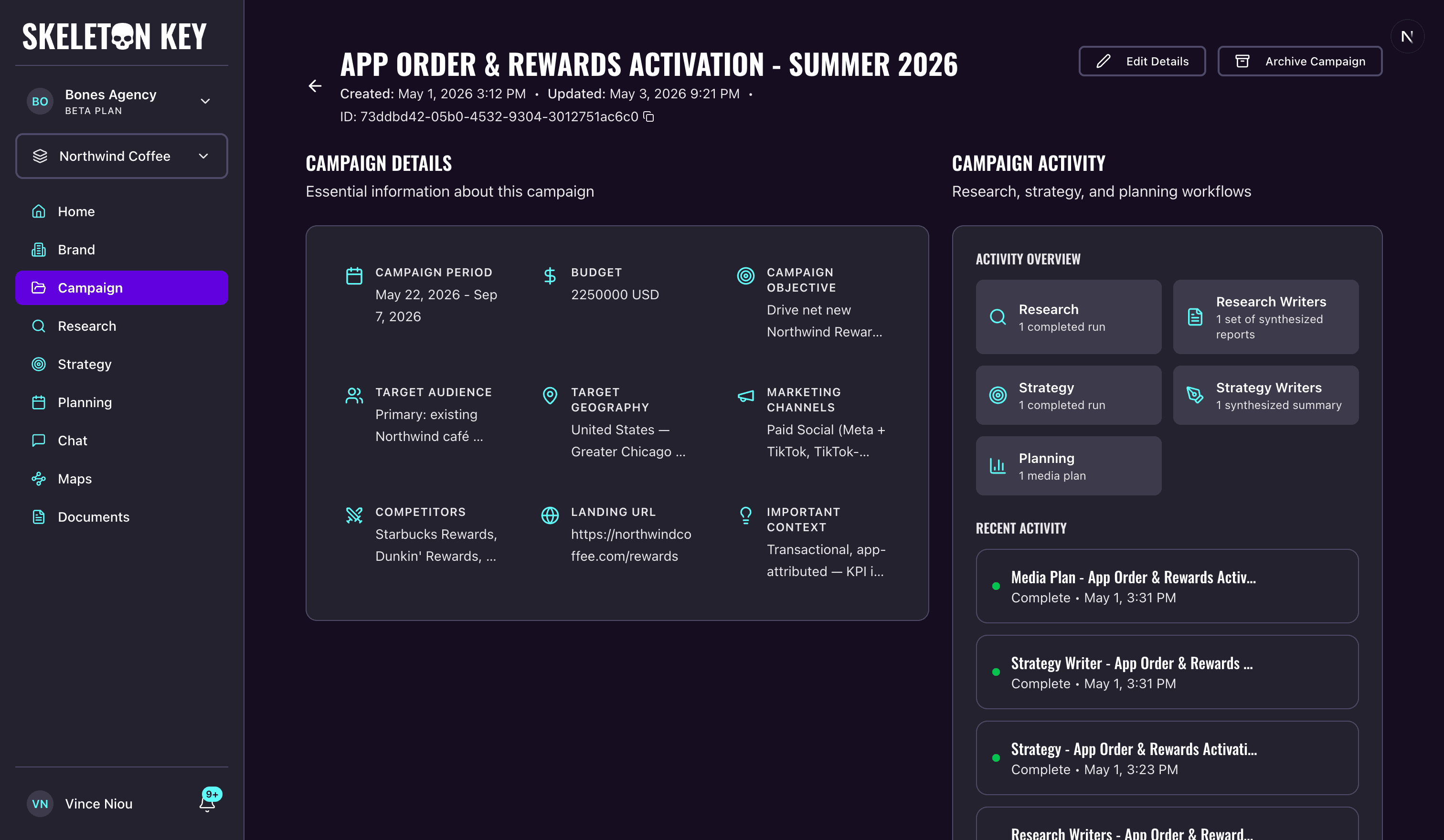Screen dimensions: 1444x840
Task: Click the archive box icon in Archive Campaign
Action: [1242, 61]
